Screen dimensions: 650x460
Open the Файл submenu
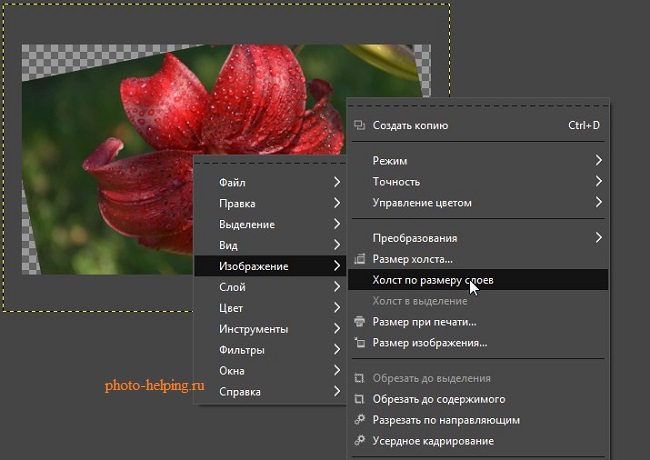click(270, 182)
